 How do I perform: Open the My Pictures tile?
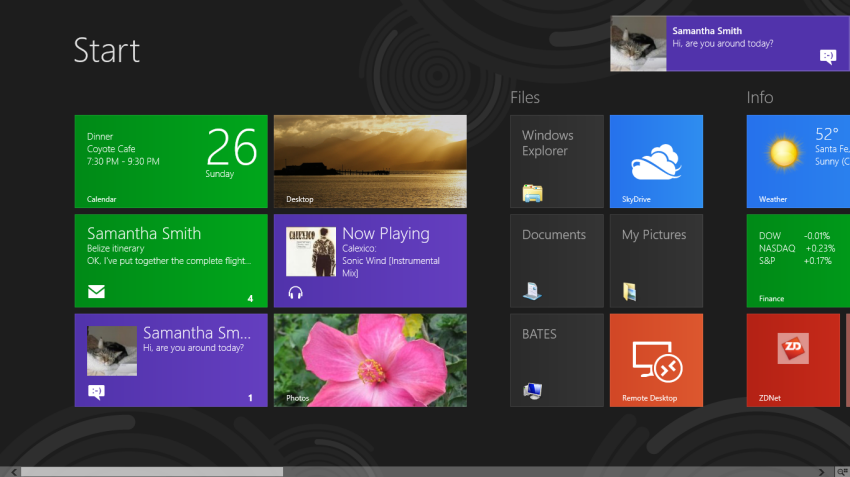pos(656,260)
